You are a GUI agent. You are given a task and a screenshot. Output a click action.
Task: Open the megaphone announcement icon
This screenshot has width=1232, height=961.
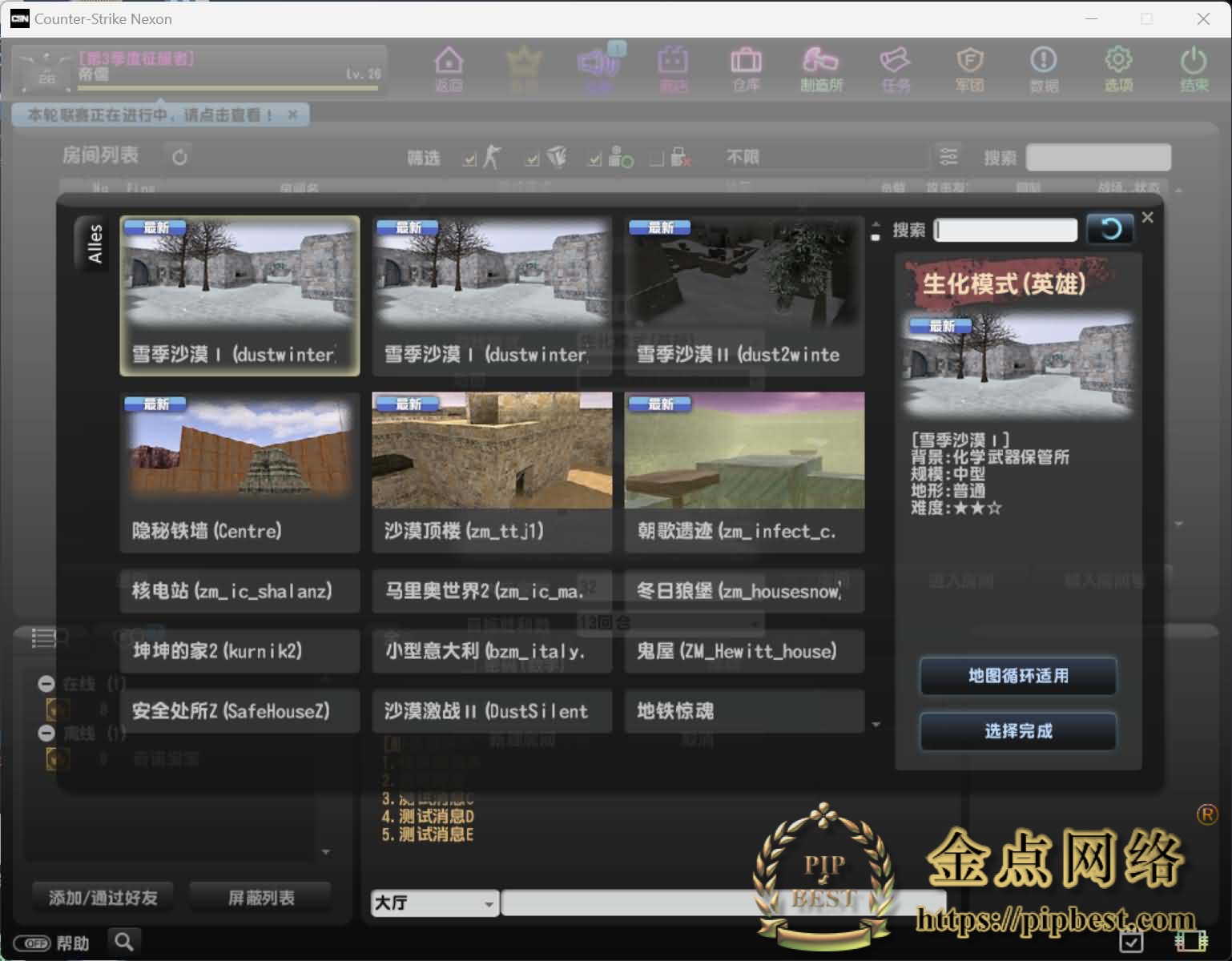pos(598,69)
